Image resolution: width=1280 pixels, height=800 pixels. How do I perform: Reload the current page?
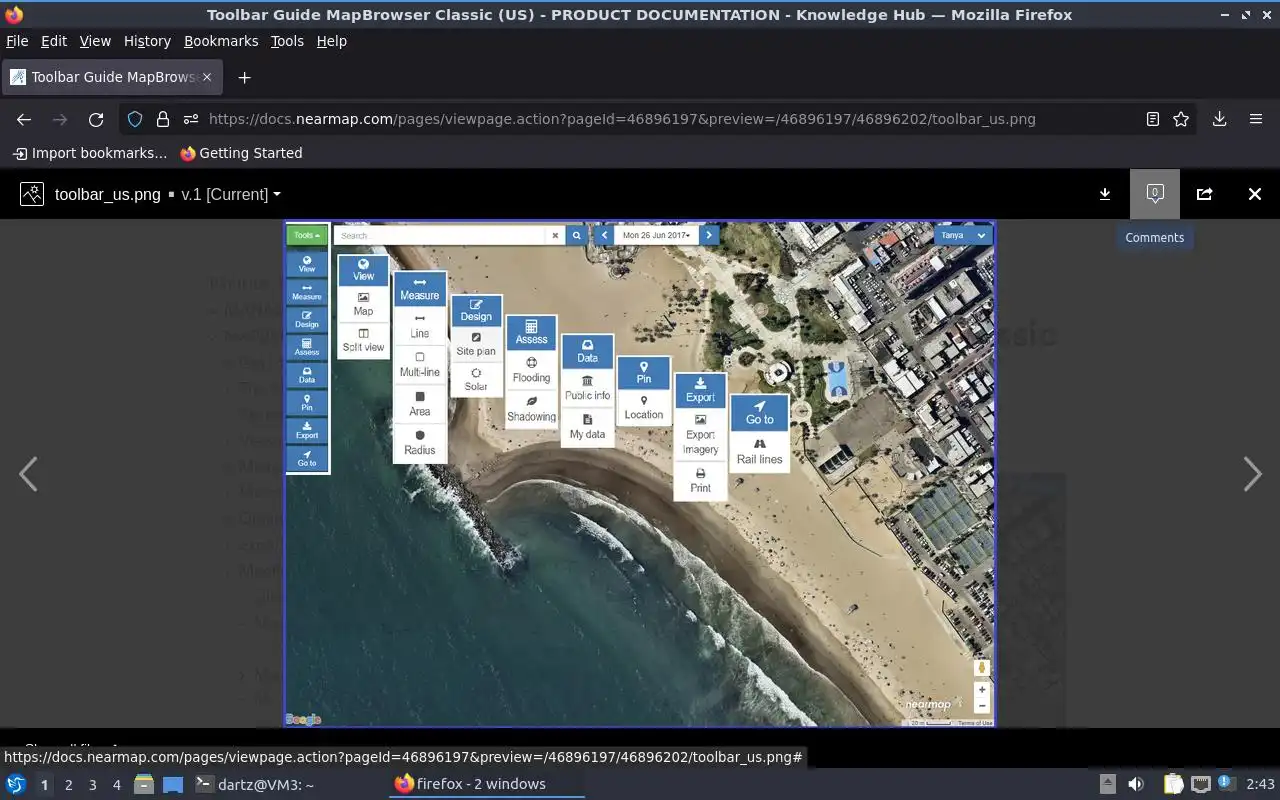coord(96,119)
